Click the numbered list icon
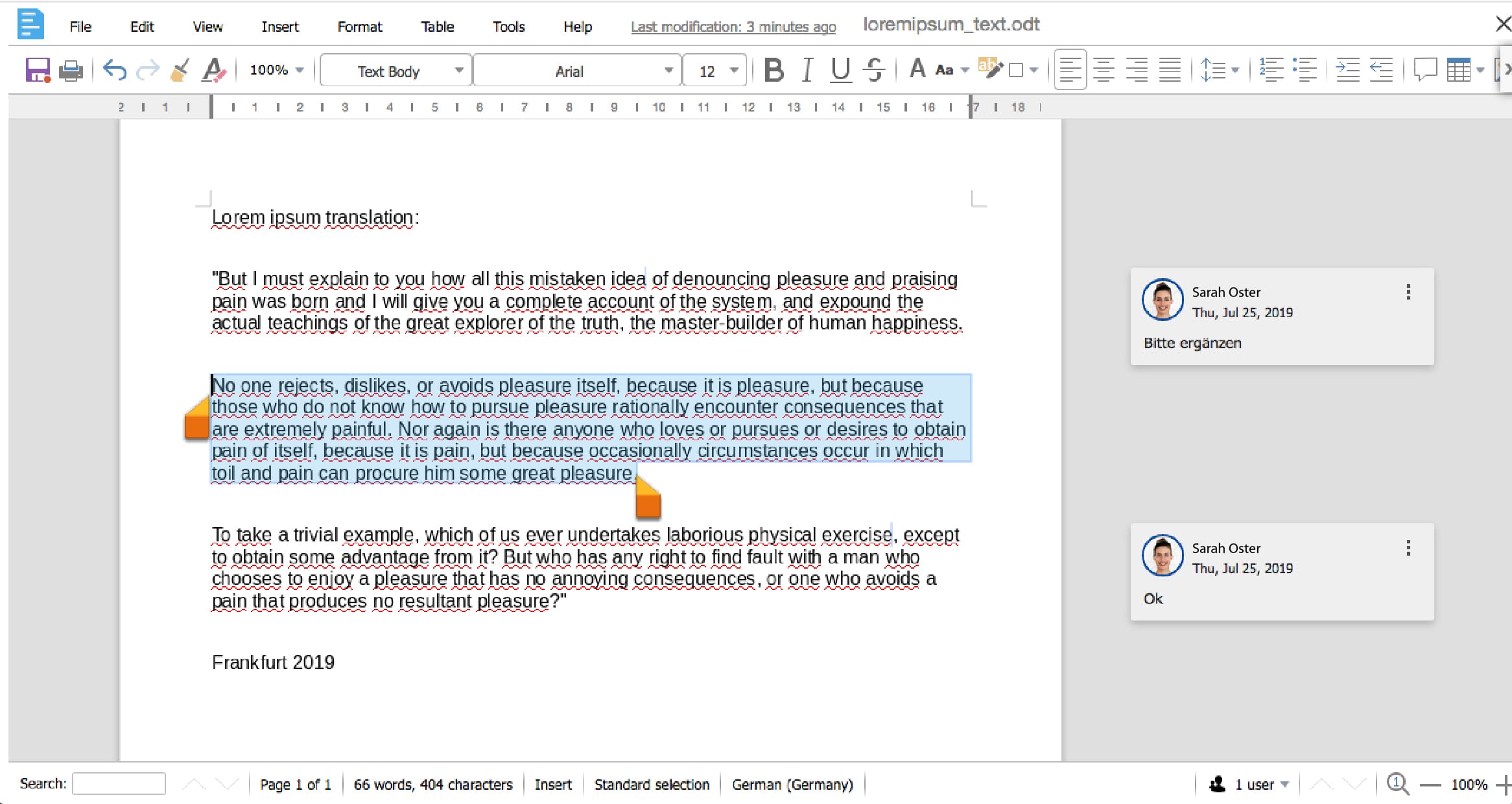This screenshot has width=1512, height=804. (x=1271, y=70)
